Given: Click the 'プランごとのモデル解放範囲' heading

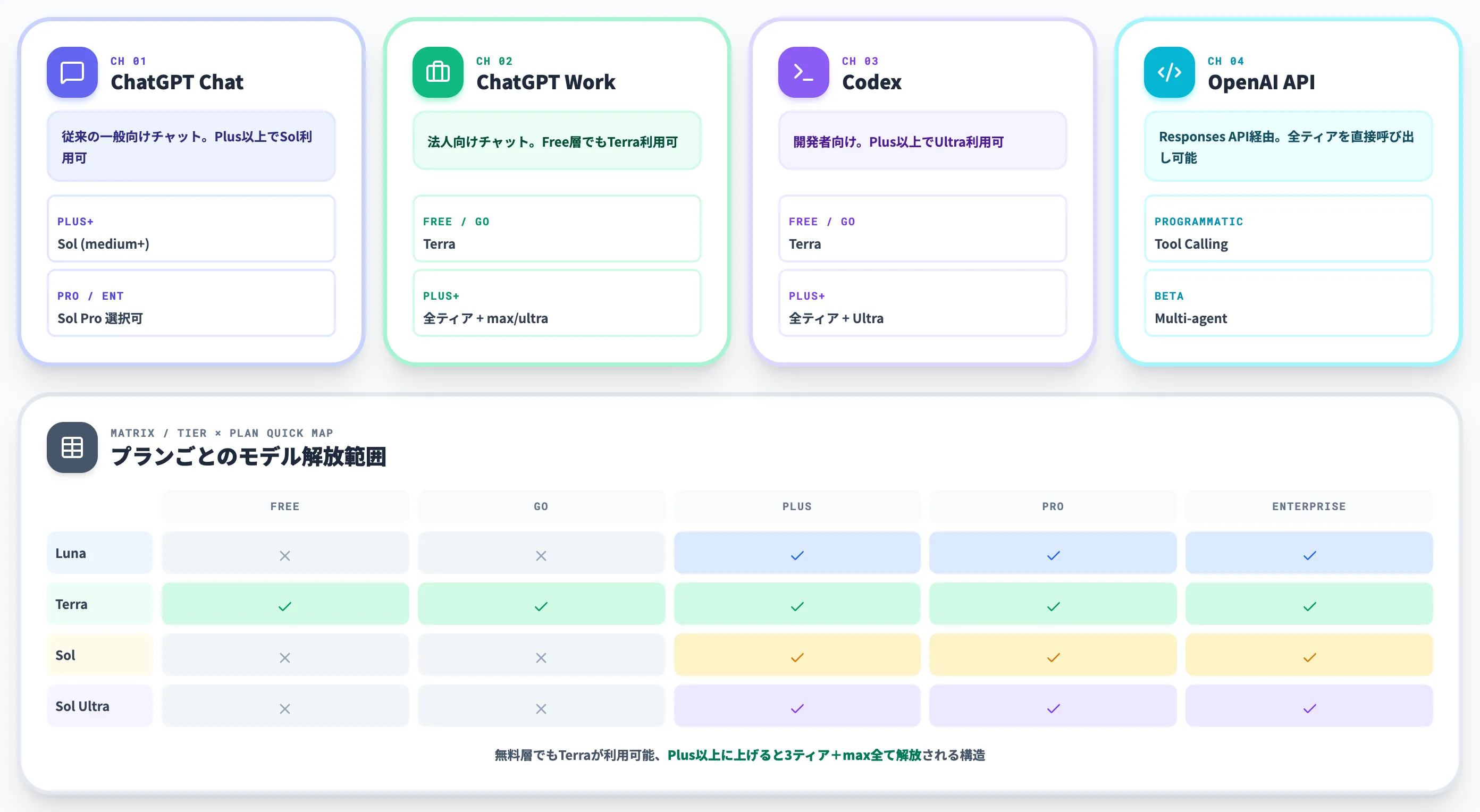Looking at the screenshot, I should pos(248,457).
